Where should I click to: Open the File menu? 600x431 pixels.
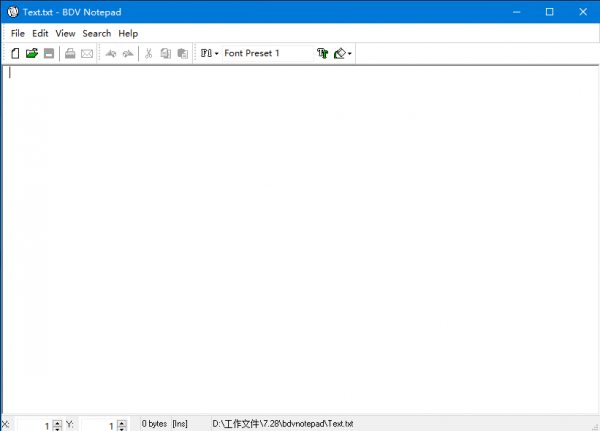point(18,33)
